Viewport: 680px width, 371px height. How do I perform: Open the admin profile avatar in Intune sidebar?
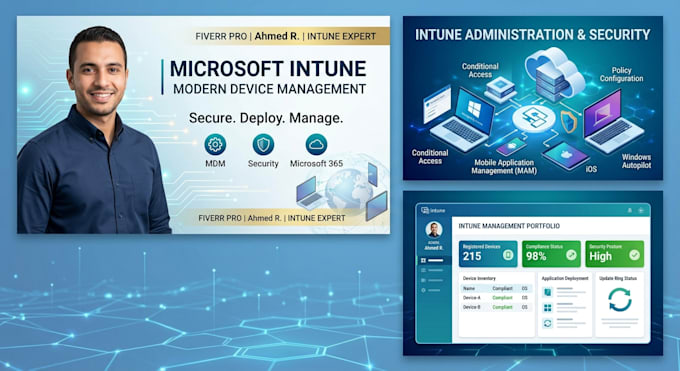tap(434, 230)
